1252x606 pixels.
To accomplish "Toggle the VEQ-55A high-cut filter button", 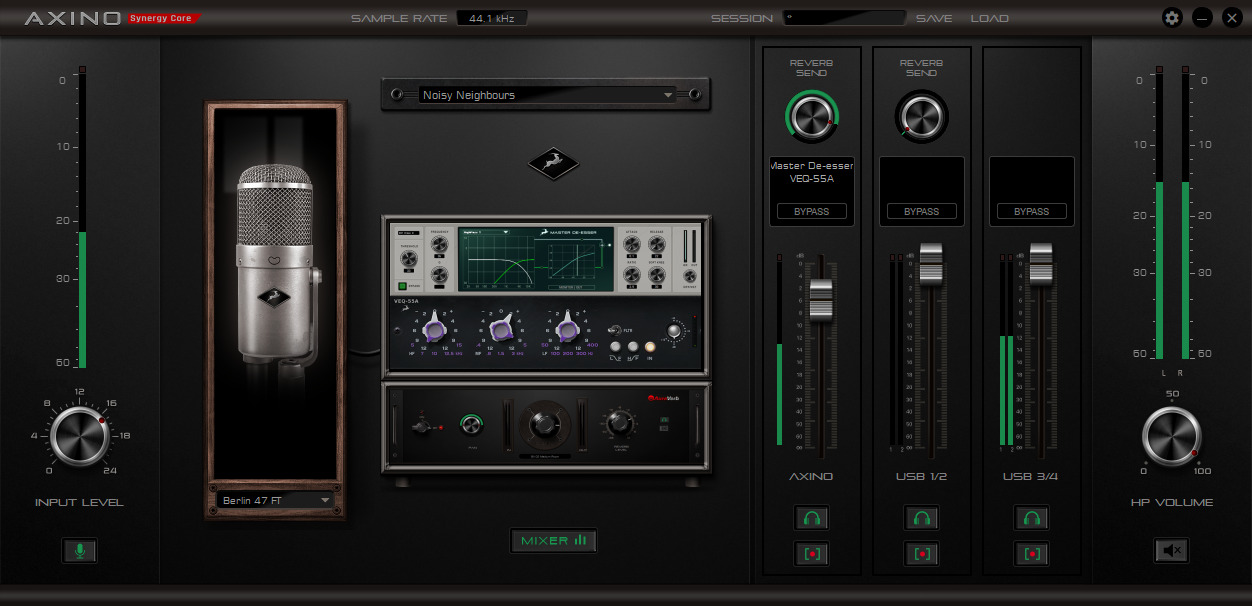I will tap(633, 347).
